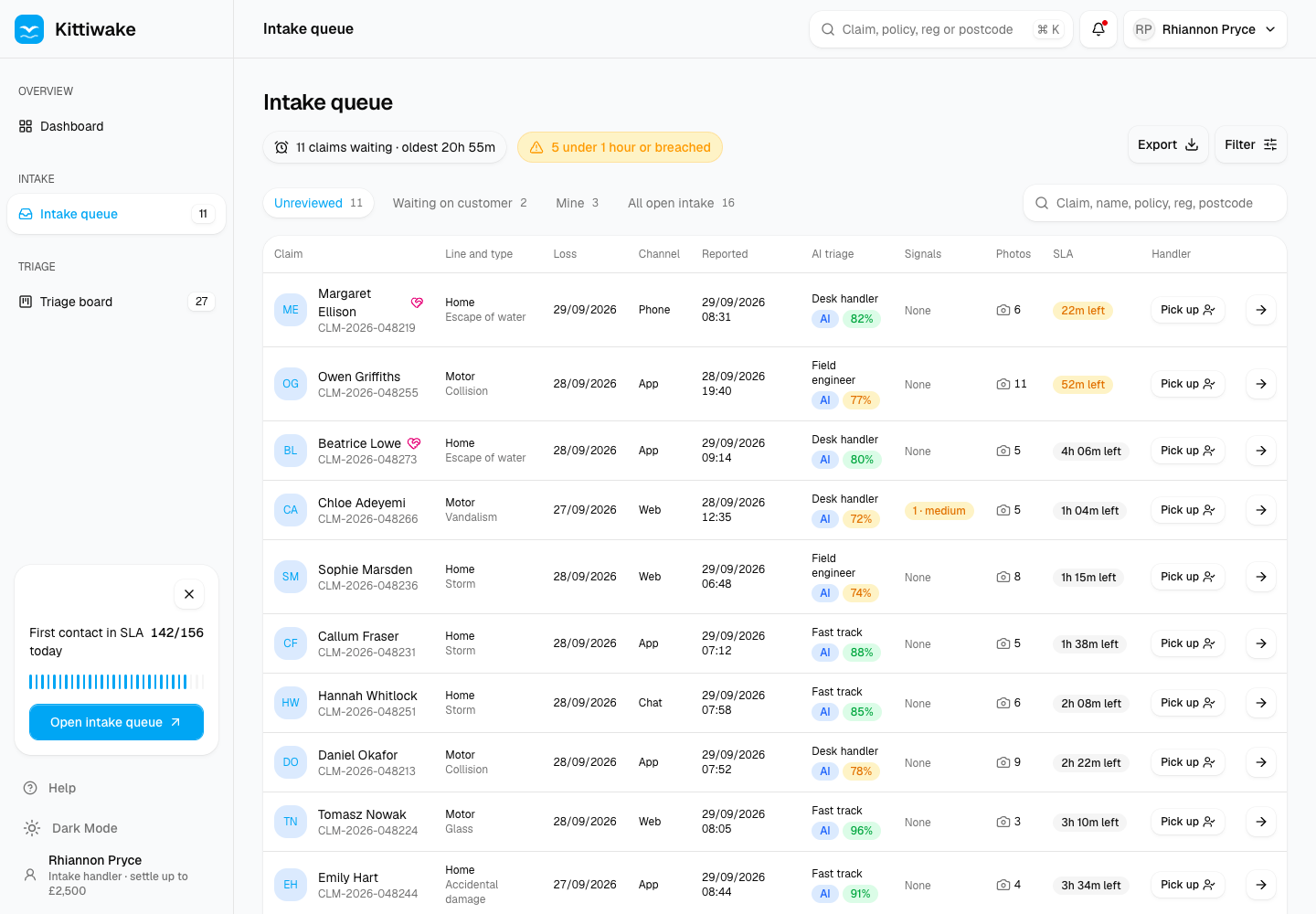Viewport: 1316px width, 914px height.
Task: Dismiss the First contact in SLA card
Action: pos(189,594)
